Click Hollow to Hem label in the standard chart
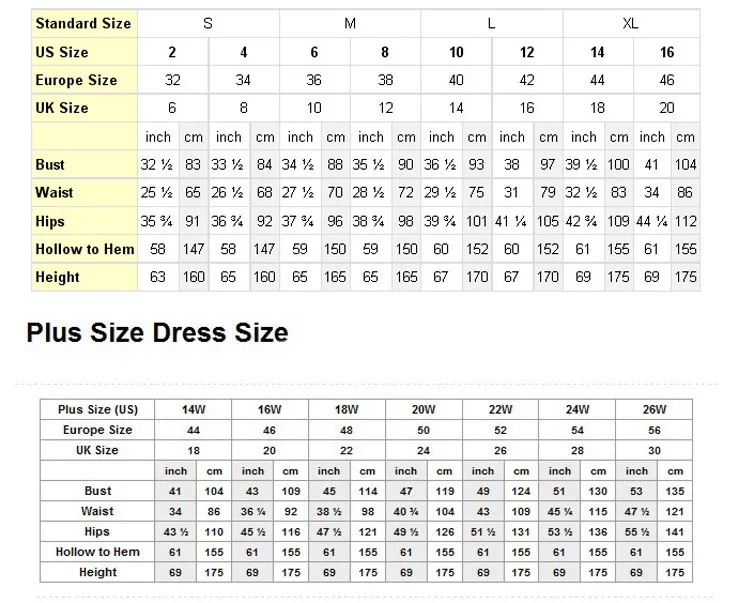Screen dimensions: 750x603 pyautogui.click(x=84, y=249)
